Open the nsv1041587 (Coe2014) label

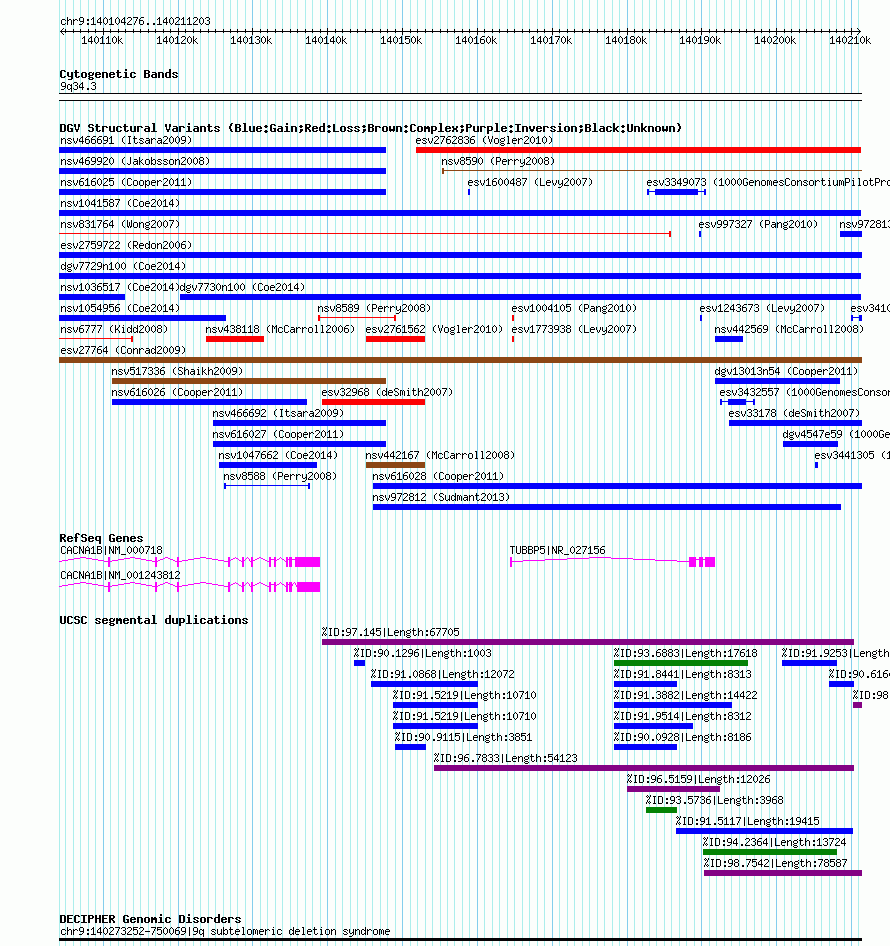(120, 203)
